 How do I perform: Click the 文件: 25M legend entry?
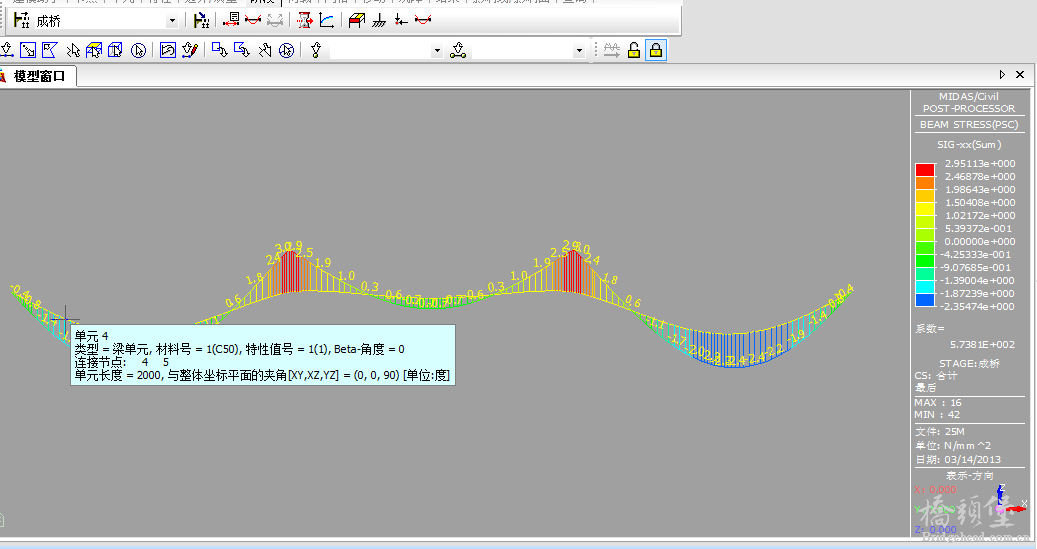click(x=940, y=431)
